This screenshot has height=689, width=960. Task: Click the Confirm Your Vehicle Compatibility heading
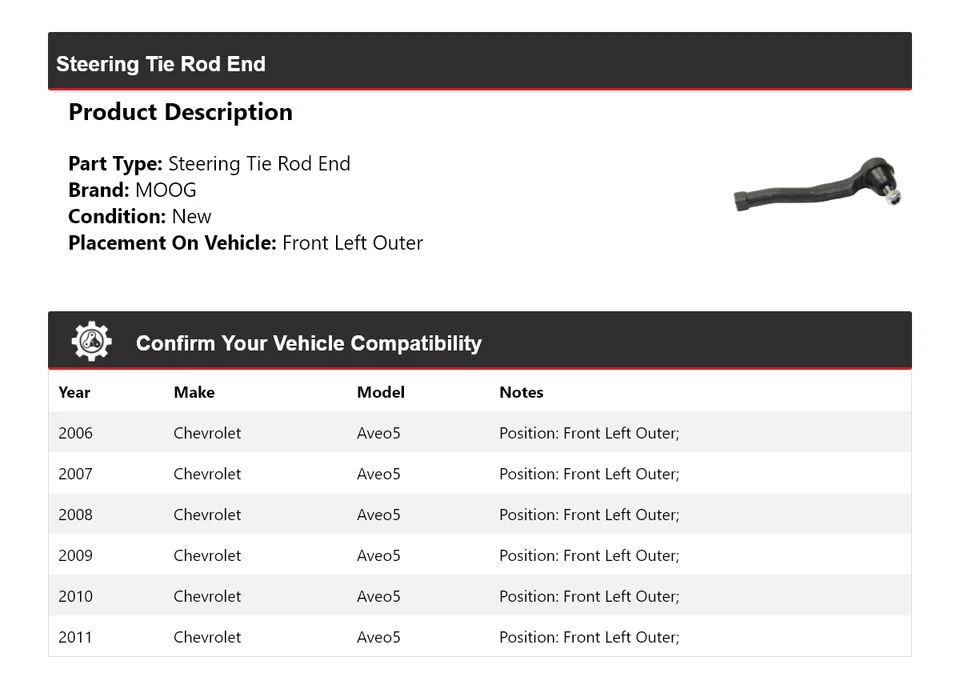tap(308, 343)
